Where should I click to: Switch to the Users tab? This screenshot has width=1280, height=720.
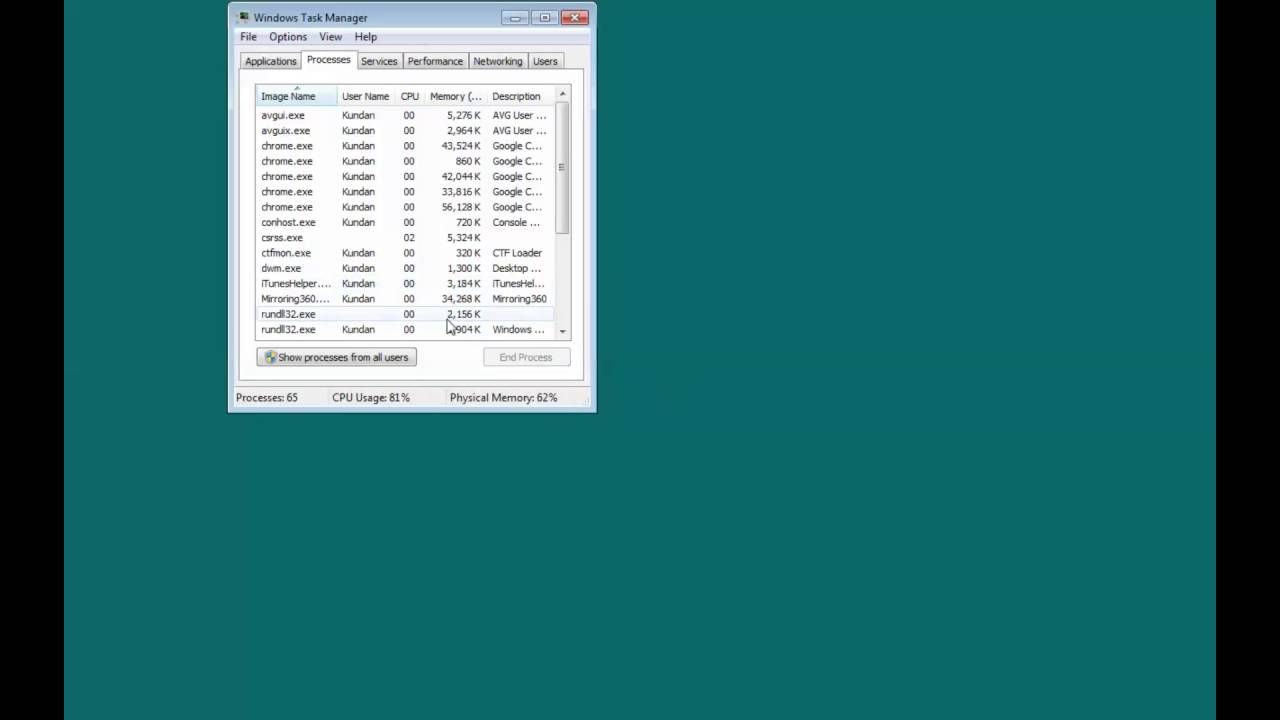tap(545, 61)
